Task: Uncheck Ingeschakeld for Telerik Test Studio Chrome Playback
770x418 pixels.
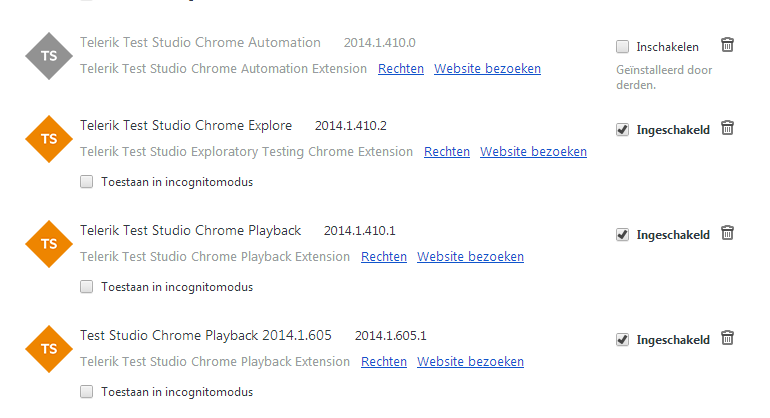Action: point(623,234)
